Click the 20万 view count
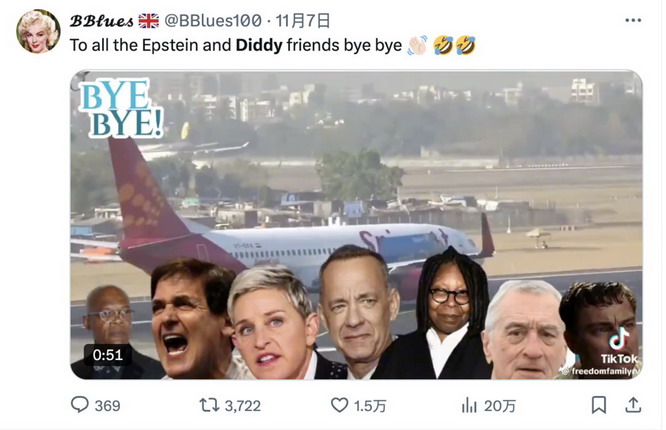The height and width of the screenshot is (430, 666). click(x=501, y=405)
